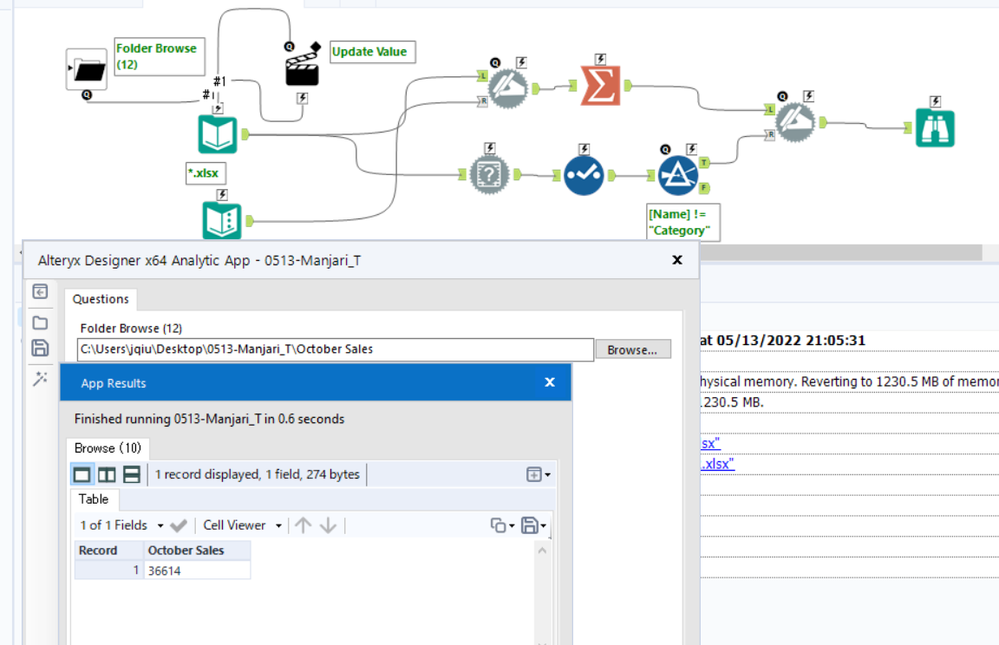Click the 'Finished running' status message

210,419
